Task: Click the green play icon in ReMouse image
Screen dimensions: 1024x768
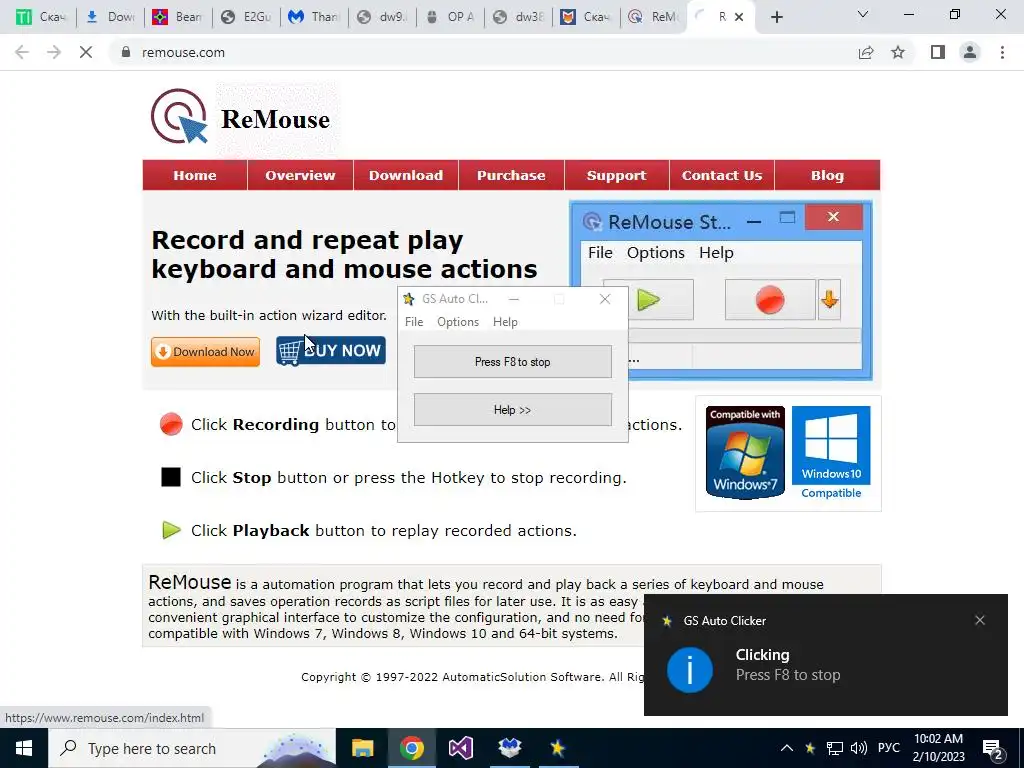Action: (648, 300)
